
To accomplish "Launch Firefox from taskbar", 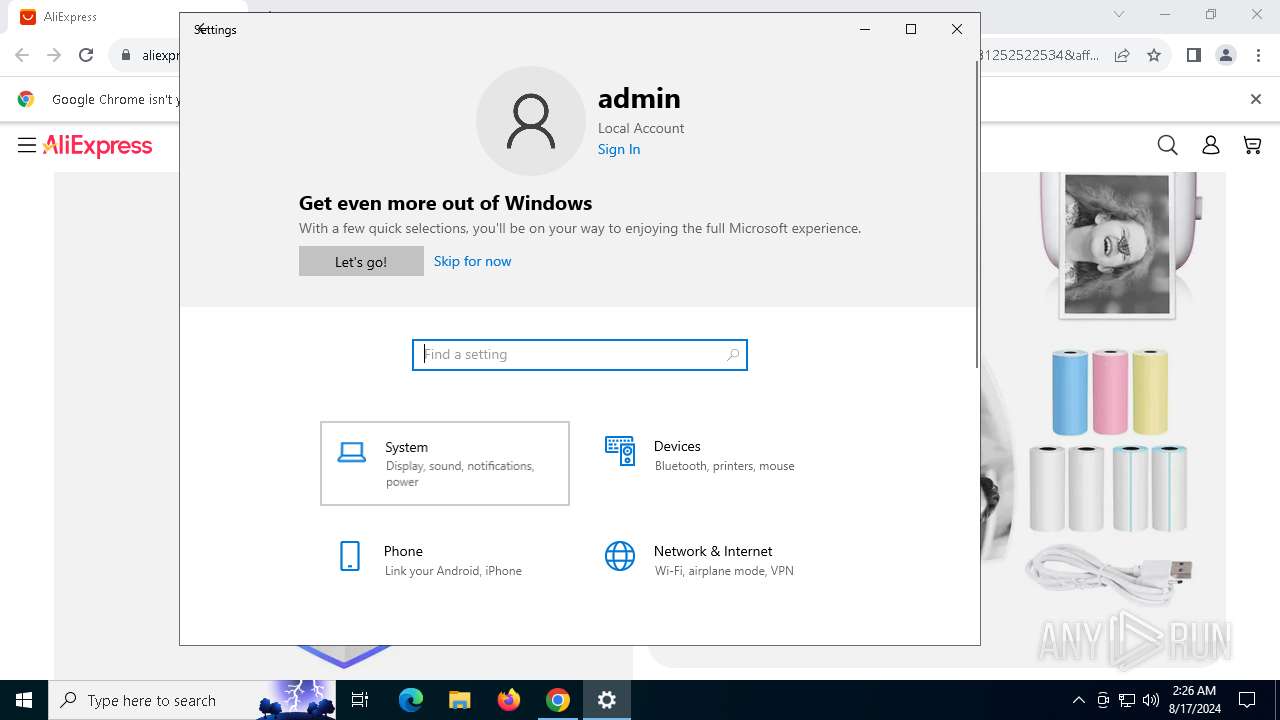I will tap(509, 700).
